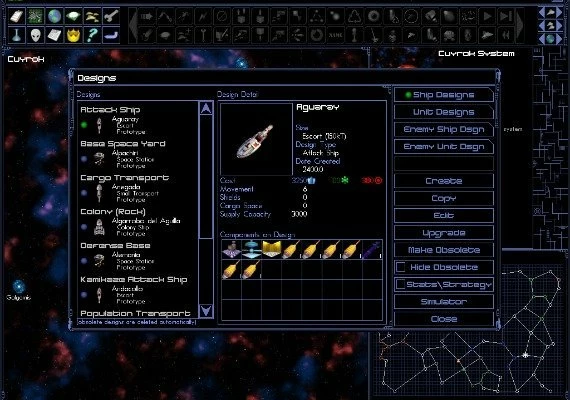Viewport: 570px width, 400px height.
Task: Click the designs list scroll down arrow
Action: tap(206, 311)
